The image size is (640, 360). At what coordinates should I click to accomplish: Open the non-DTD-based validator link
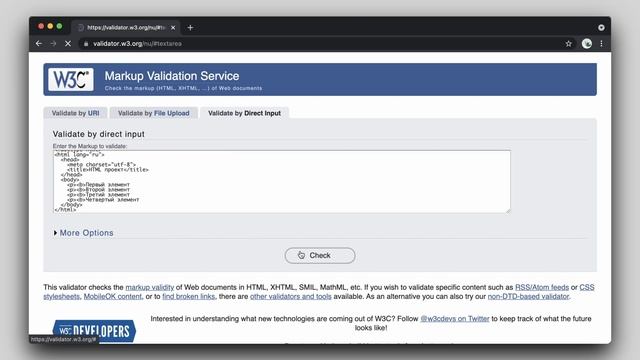528,296
